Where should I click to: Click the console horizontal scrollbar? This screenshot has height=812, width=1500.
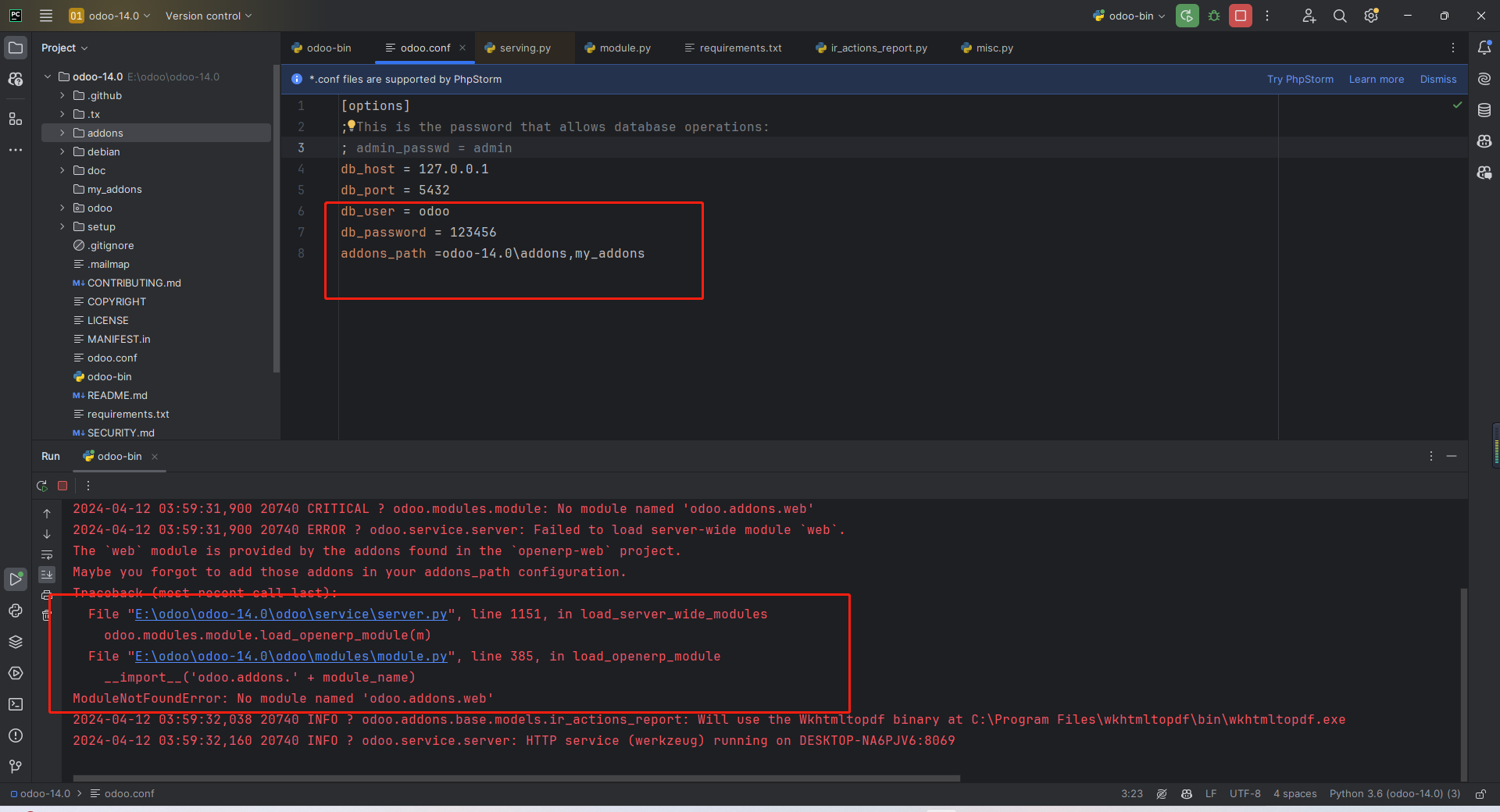(516, 778)
